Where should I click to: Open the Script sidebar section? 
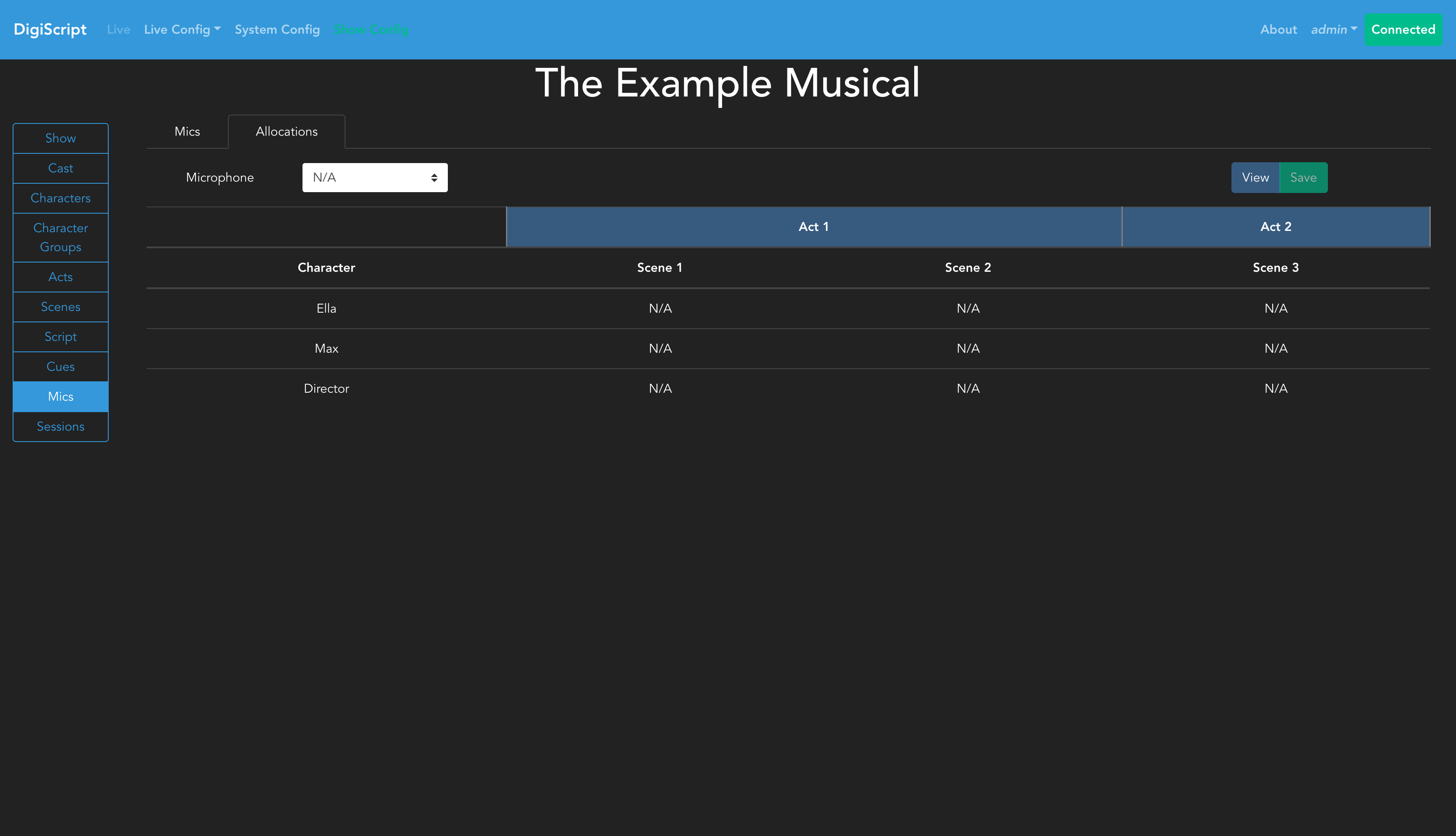tap(60, 337)
